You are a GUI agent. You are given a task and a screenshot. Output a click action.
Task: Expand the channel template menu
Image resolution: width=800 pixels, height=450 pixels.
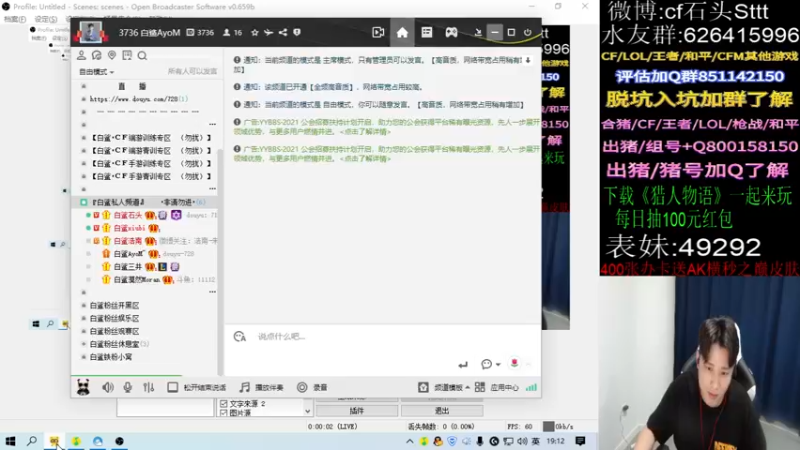pyautogui.click(x=444, y=387)
